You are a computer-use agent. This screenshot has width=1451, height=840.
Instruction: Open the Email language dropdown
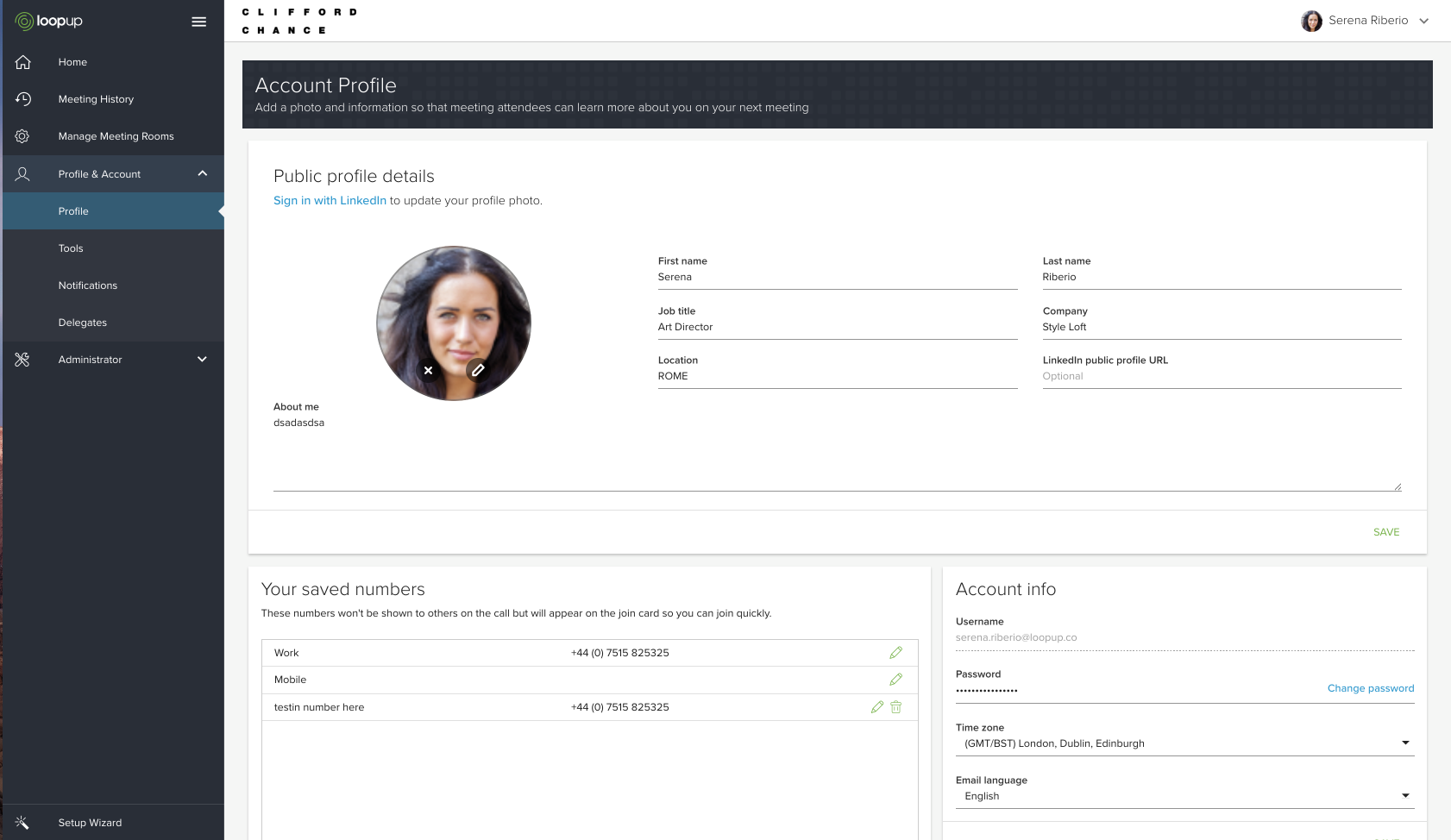tap(1184, 796)
